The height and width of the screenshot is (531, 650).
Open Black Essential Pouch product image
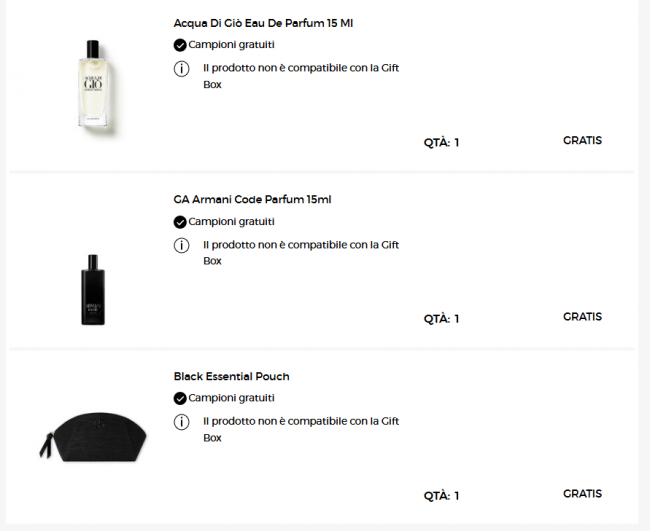tap(93, 436)
